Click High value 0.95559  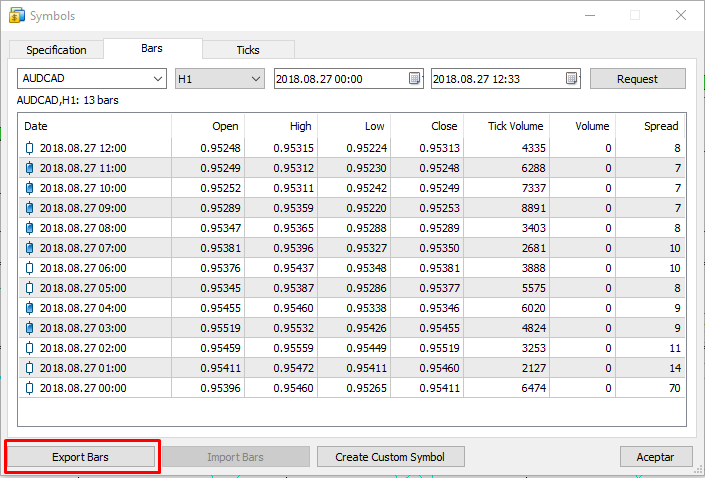pyautogui.click(x=294, y=348)
